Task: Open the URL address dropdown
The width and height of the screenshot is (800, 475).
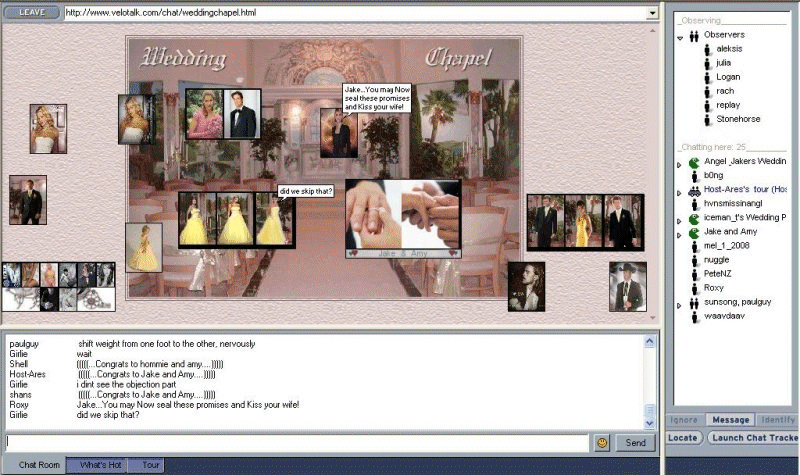Action: coord(652,13)
